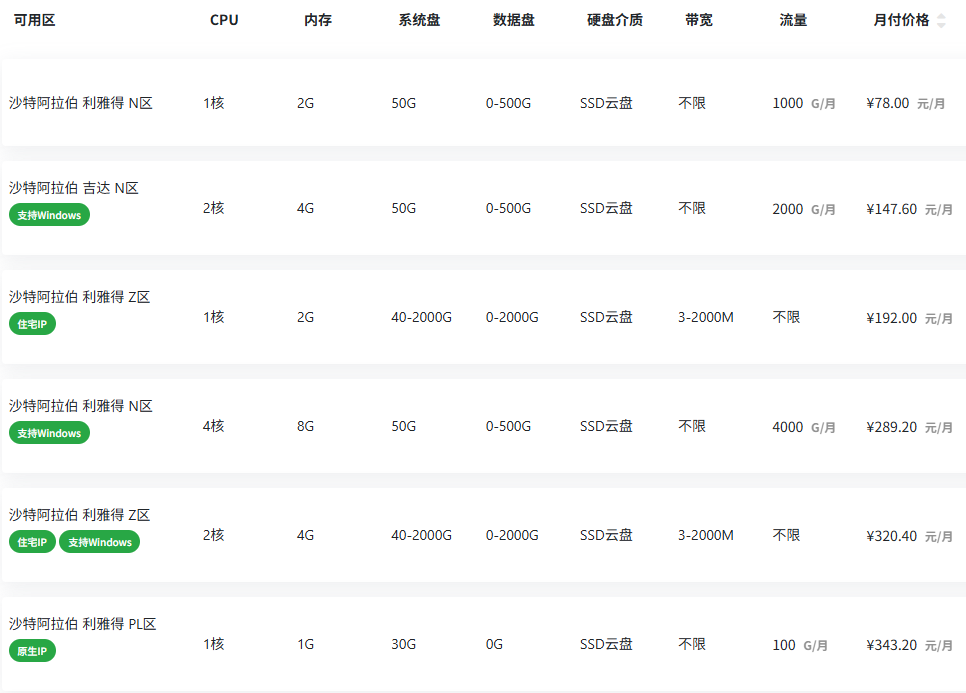Click 住宅IP badge in the ¥192.00 row

(32, 324)
